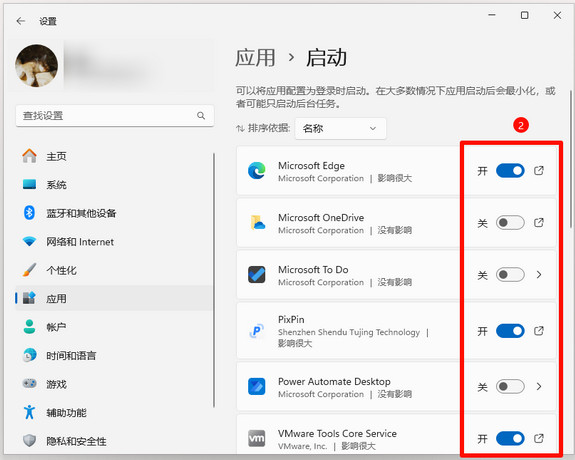Screen dimensions: 575x460
Task: Open VMware Tools external link icon
Action: [539, 438]
